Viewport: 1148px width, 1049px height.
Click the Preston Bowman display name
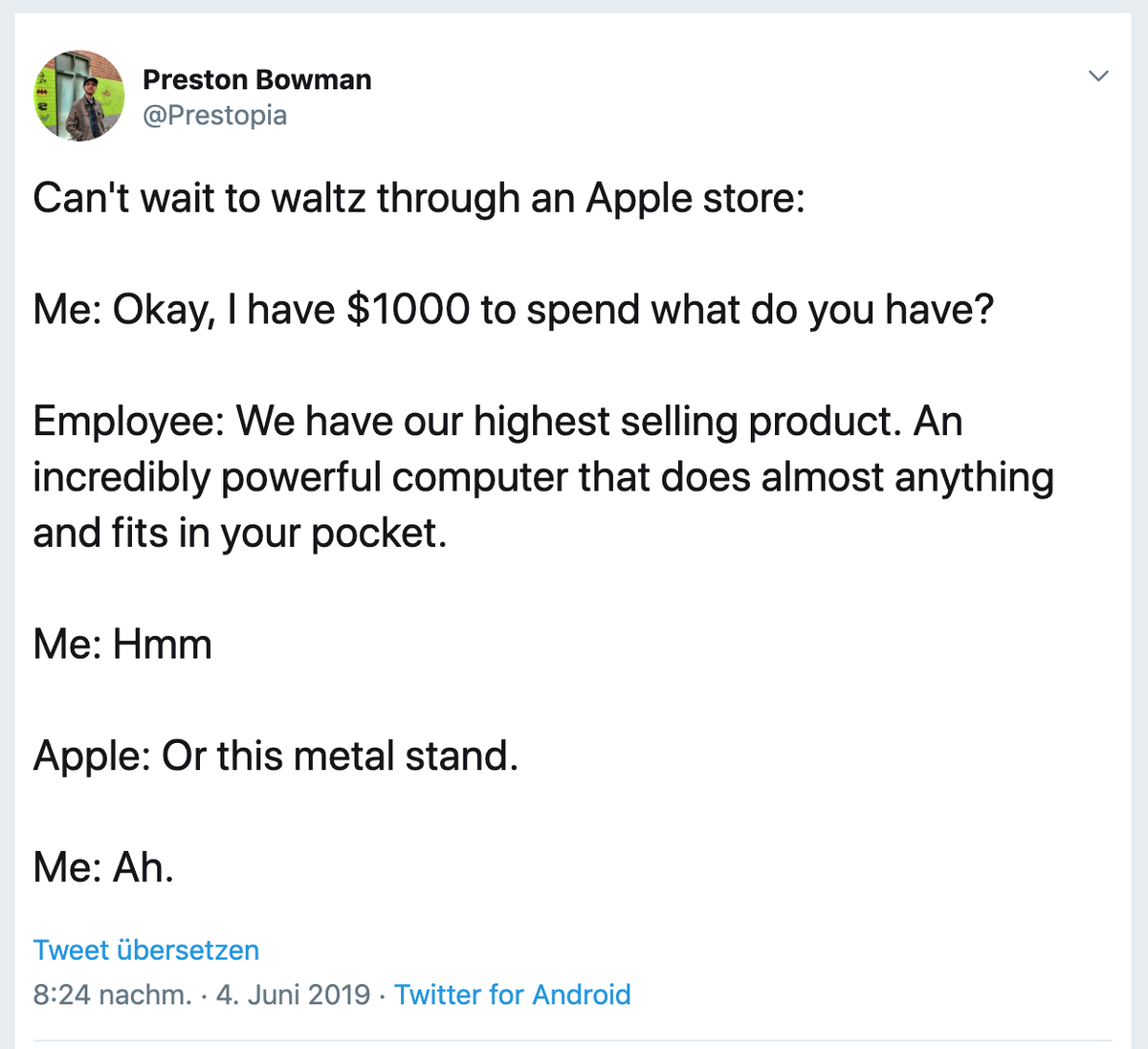257,79
